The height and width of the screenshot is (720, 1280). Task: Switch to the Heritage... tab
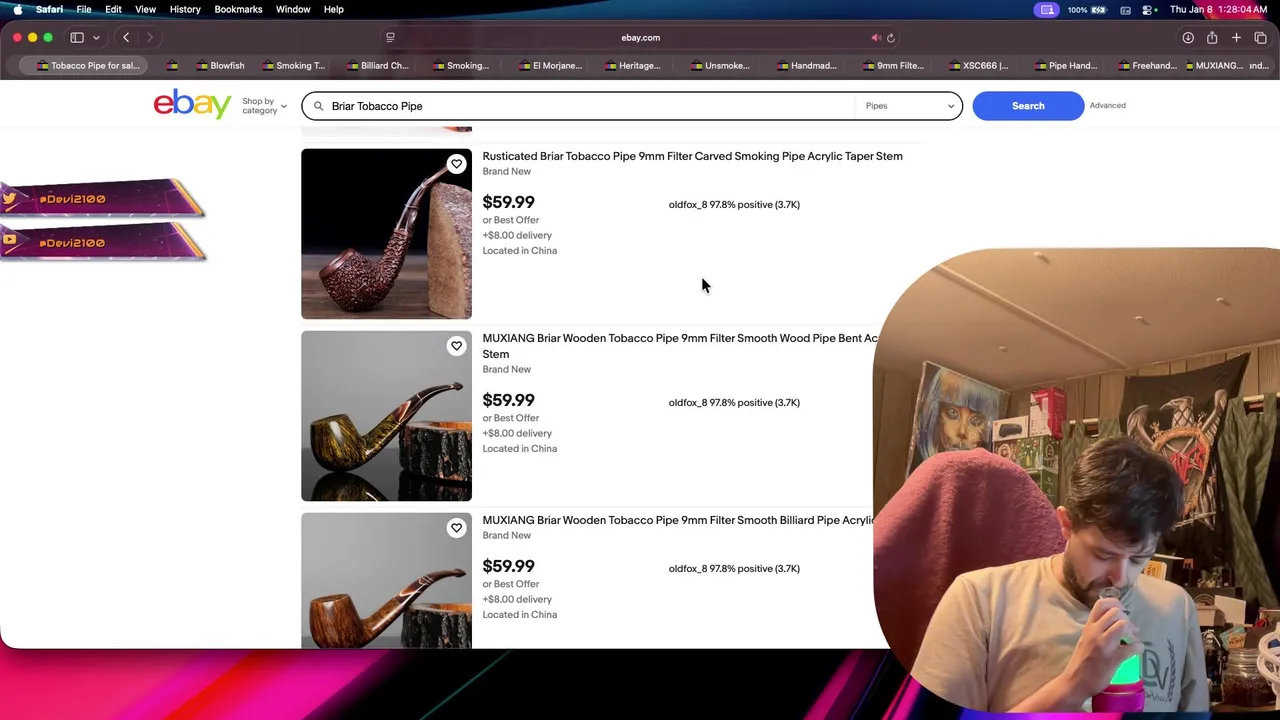(x=633, y=66)
